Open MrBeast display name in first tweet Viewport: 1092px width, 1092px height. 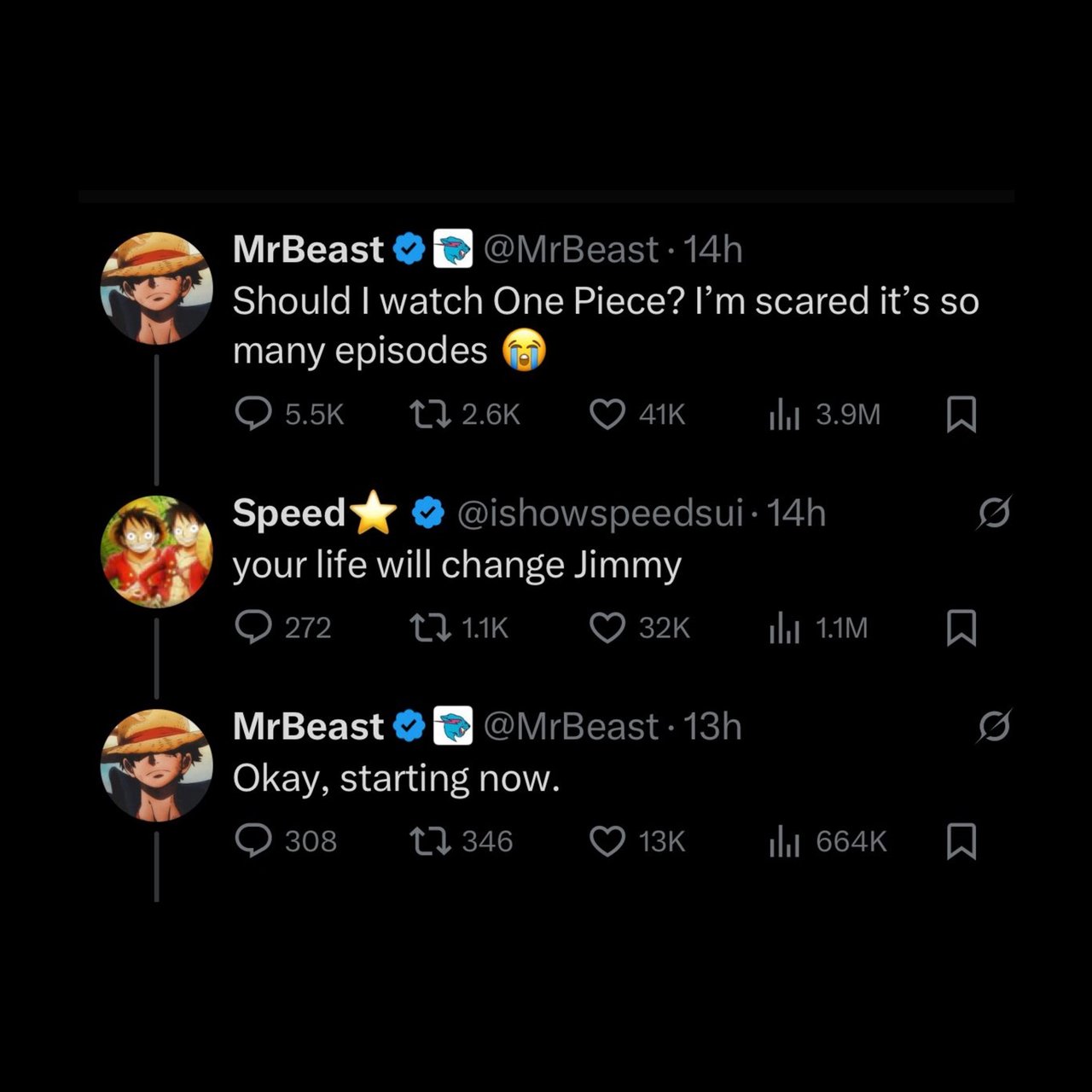point(308,250)
